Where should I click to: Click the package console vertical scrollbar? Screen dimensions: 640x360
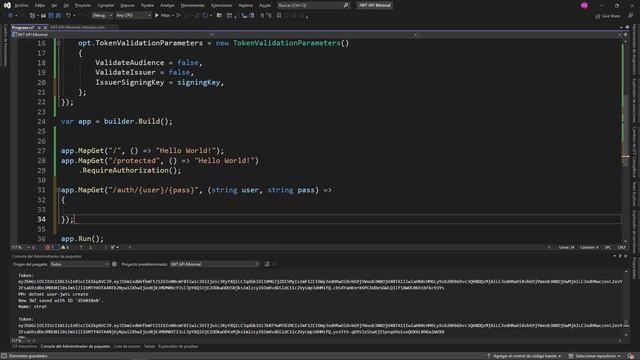625,303
